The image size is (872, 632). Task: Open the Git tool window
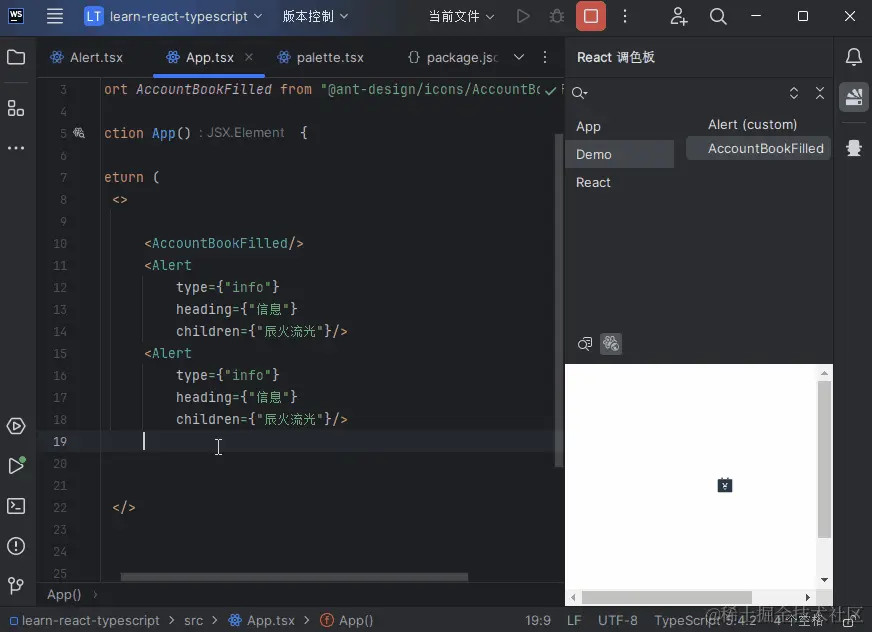(x=16, y=585)
